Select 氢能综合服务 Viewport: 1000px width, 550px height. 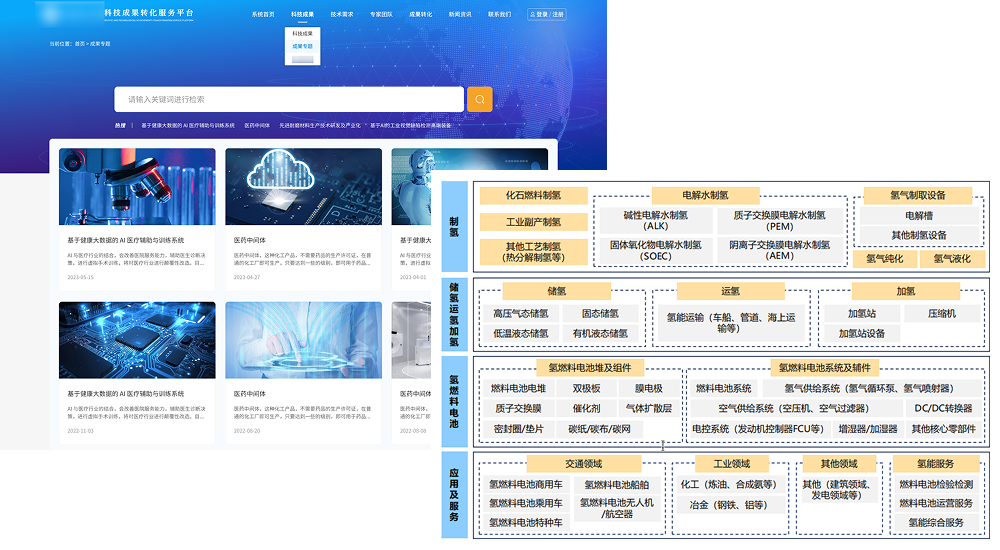pyautogui.click(x=936, y=523)
